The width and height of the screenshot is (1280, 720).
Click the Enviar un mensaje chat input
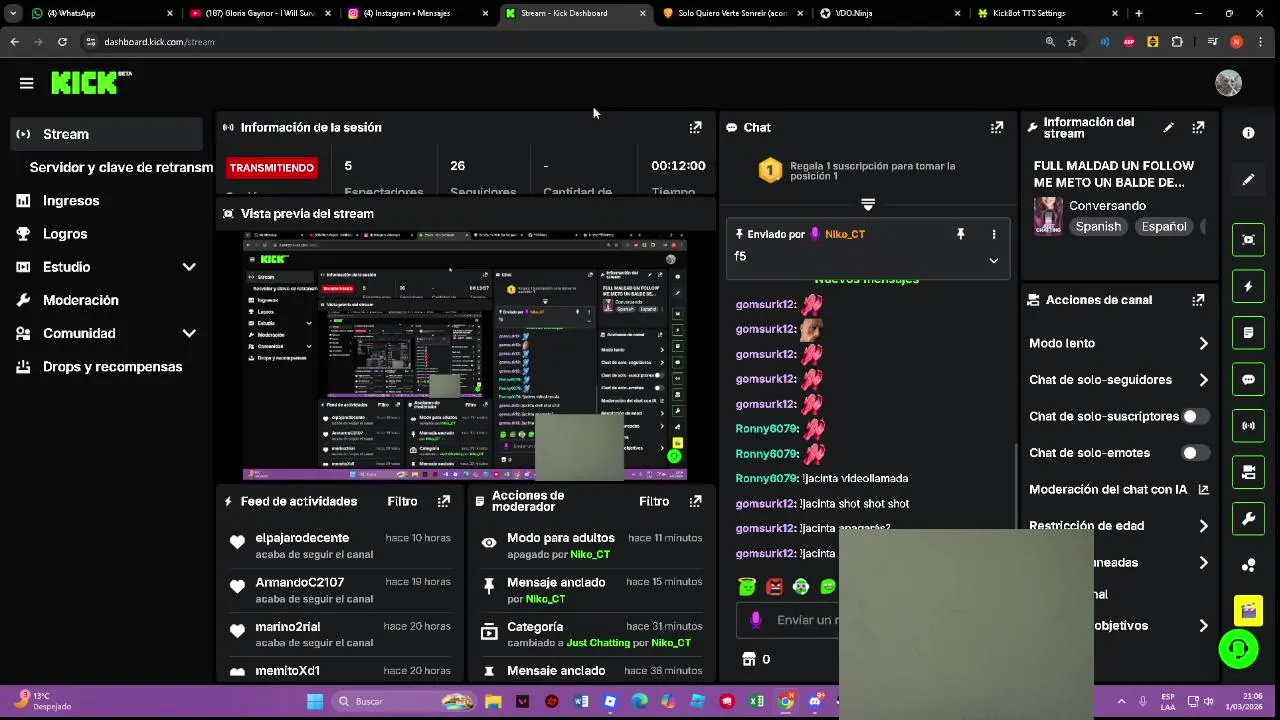790,620
